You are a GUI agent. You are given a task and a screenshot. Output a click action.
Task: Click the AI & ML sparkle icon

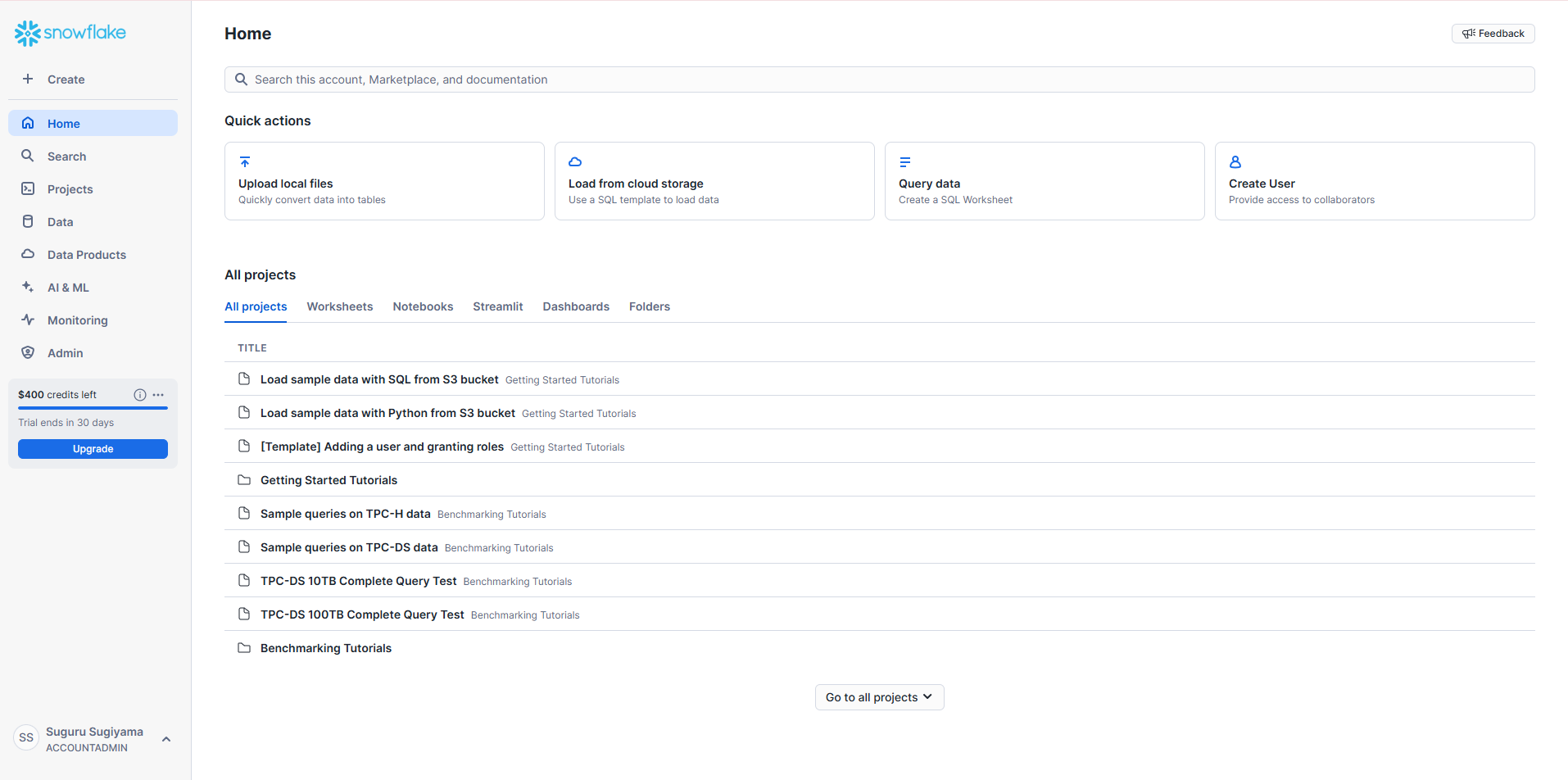point(28,287)
